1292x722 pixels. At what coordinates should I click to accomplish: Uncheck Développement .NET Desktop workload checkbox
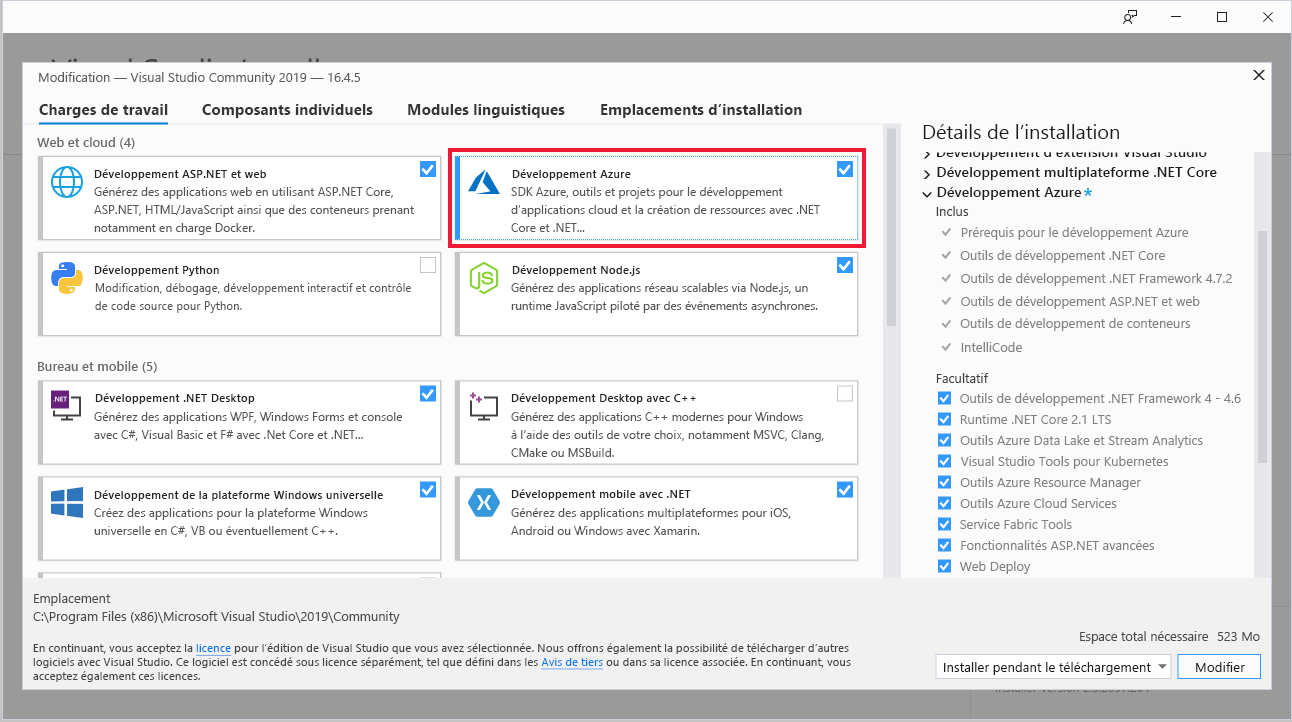(428, 393)
